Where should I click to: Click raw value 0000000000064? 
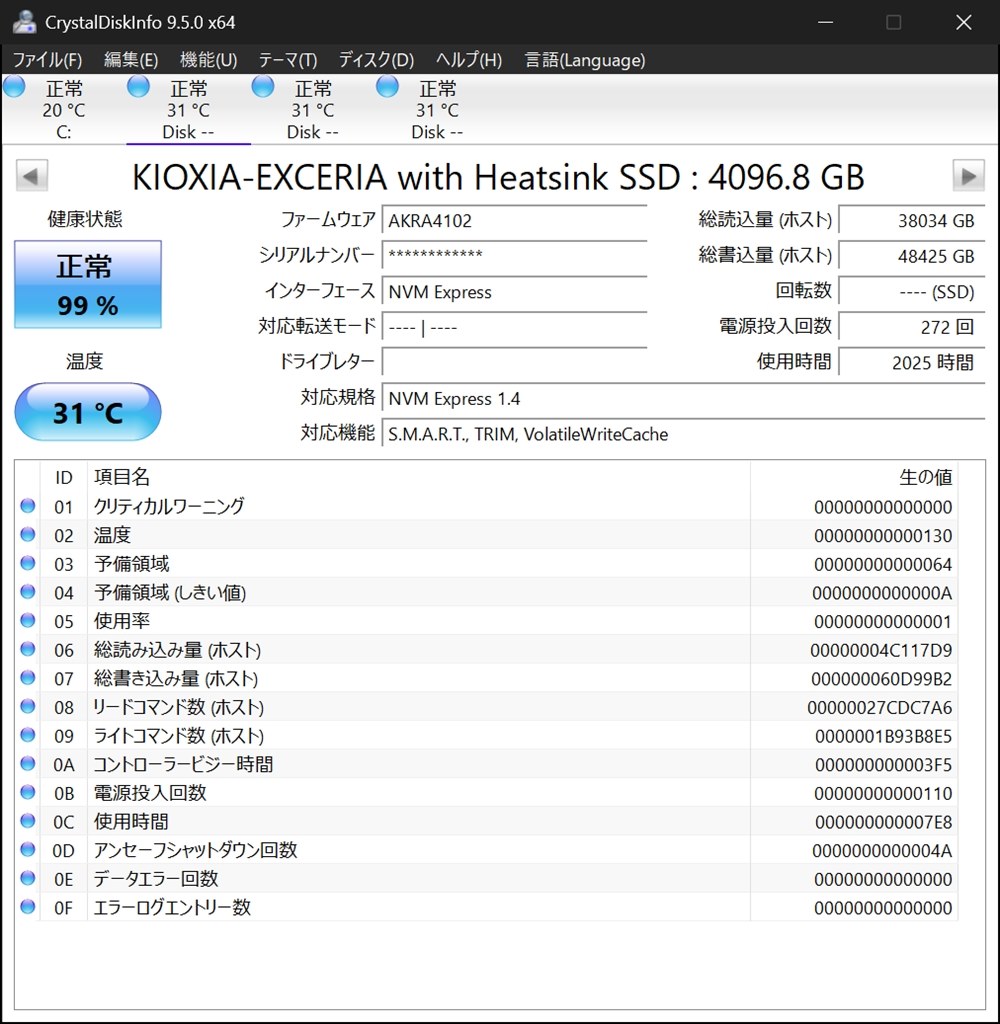[883, 564]
